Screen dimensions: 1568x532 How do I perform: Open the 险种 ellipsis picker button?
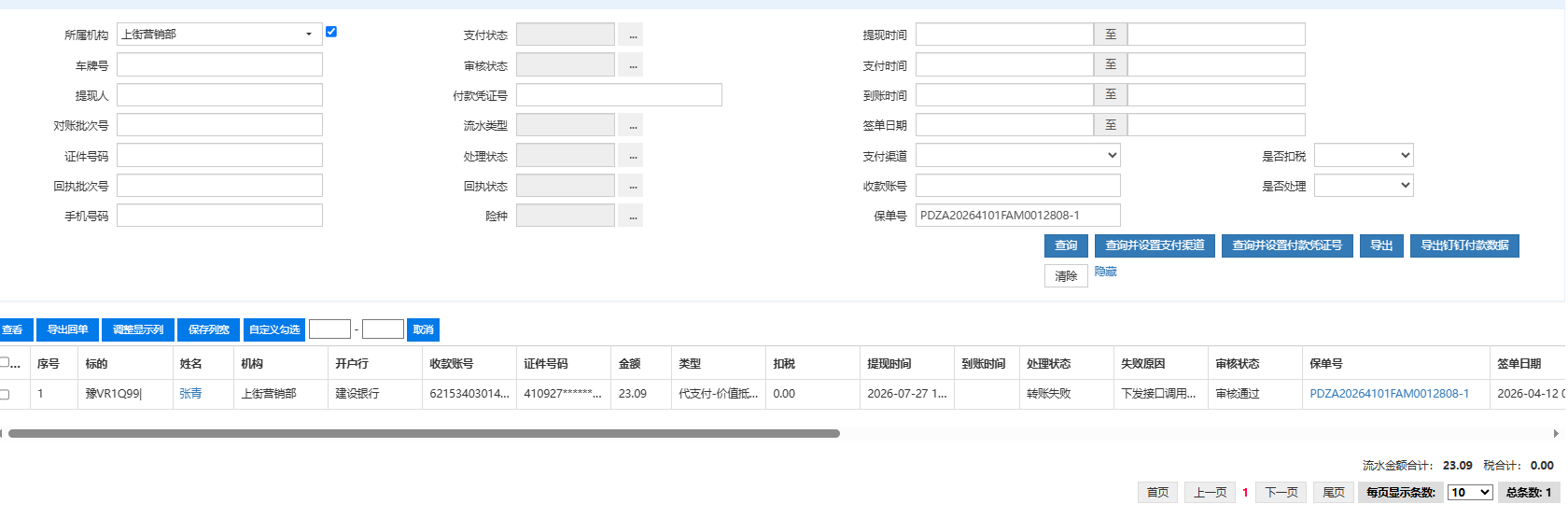pos(633,216)
